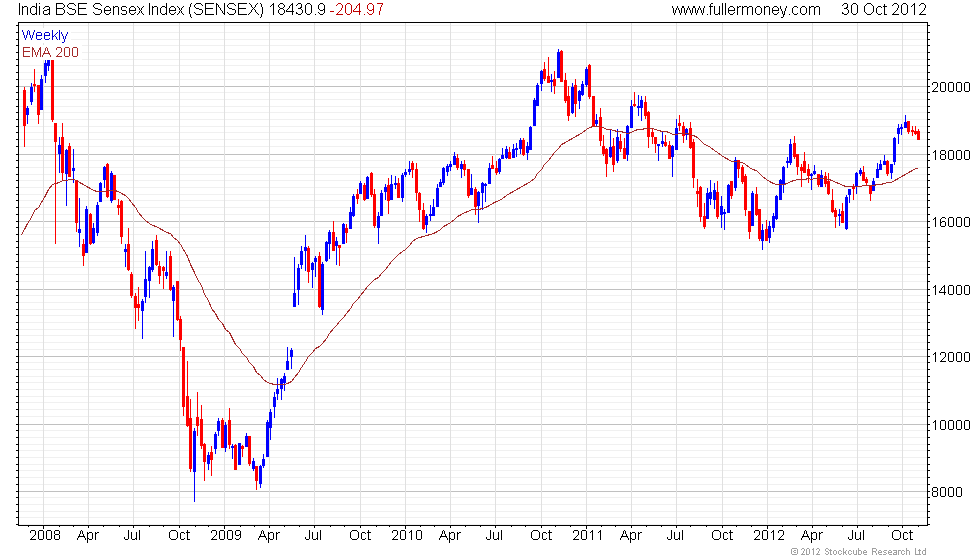This screenshot has width=980, height=560.
Task: Click the last 'Oct' label after 2012
Action: pos(902,536)
